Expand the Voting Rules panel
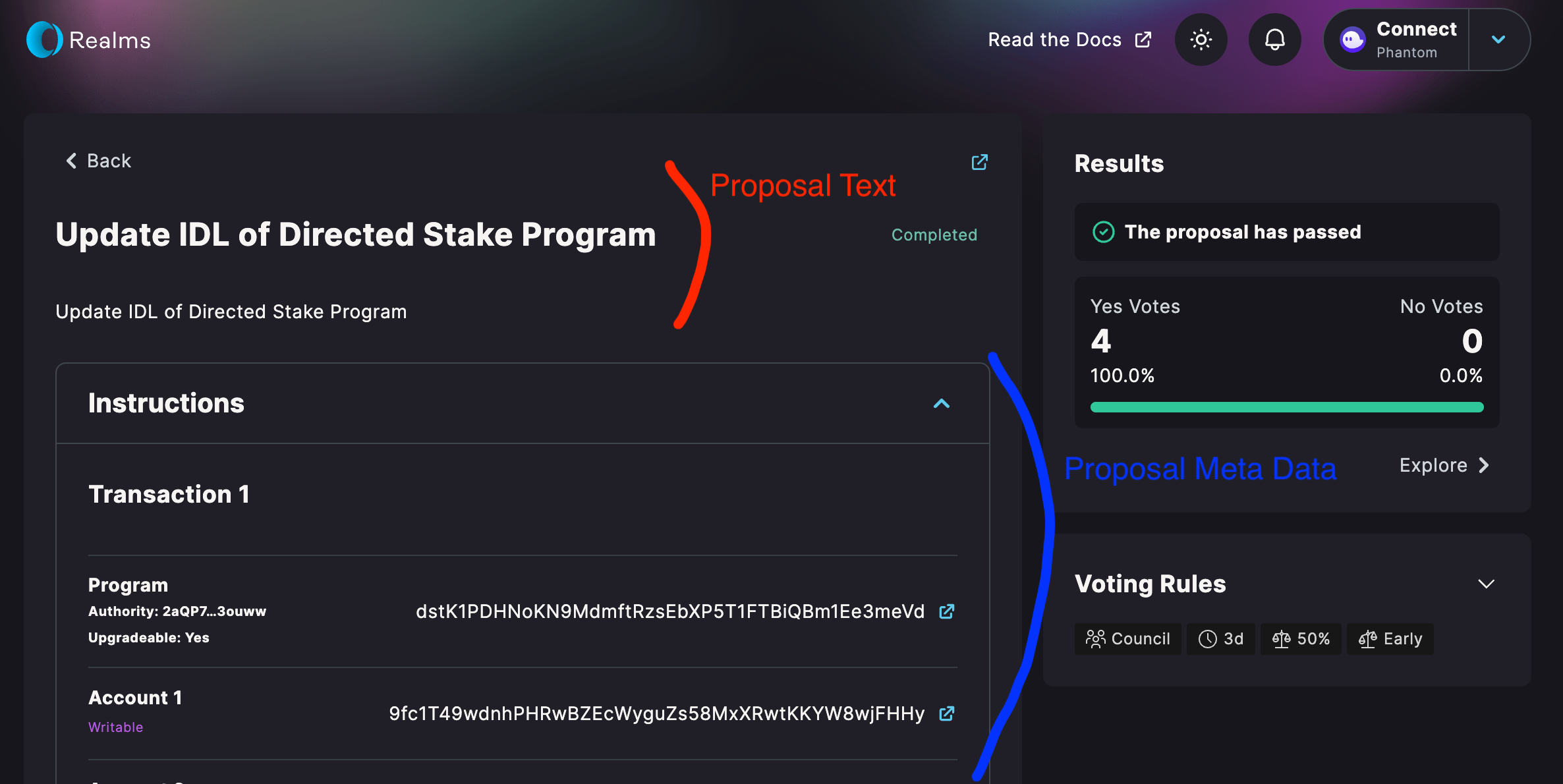Screen dimensions: 1563x784 [x=1486, y=584]
